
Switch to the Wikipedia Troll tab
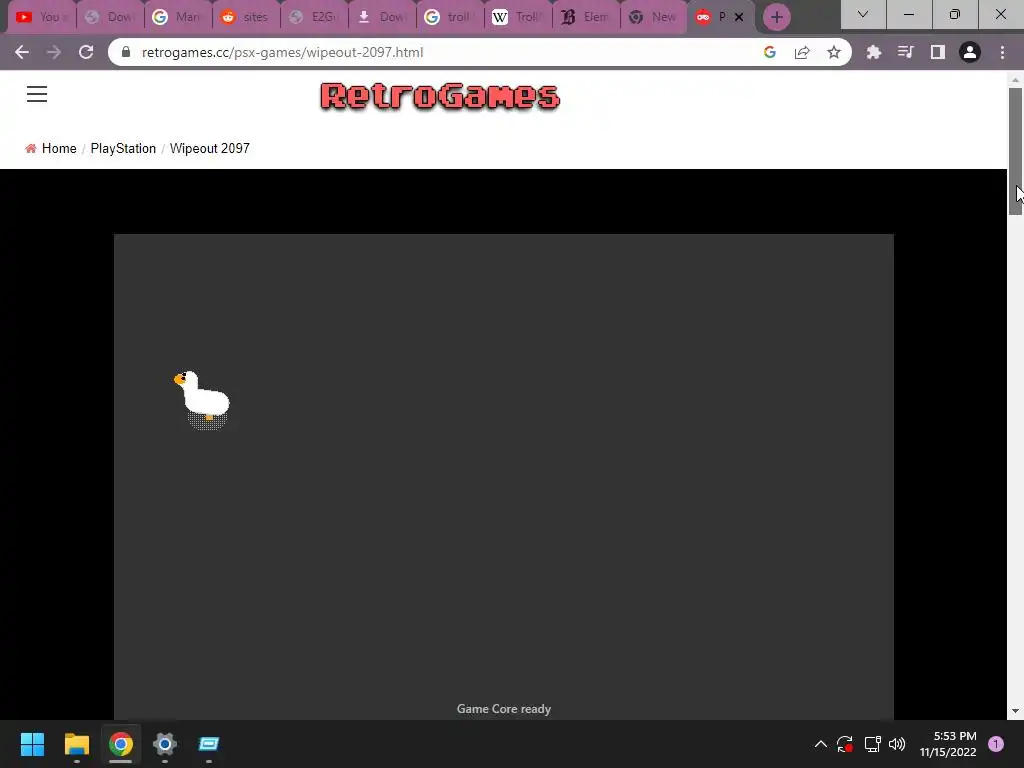517,17
